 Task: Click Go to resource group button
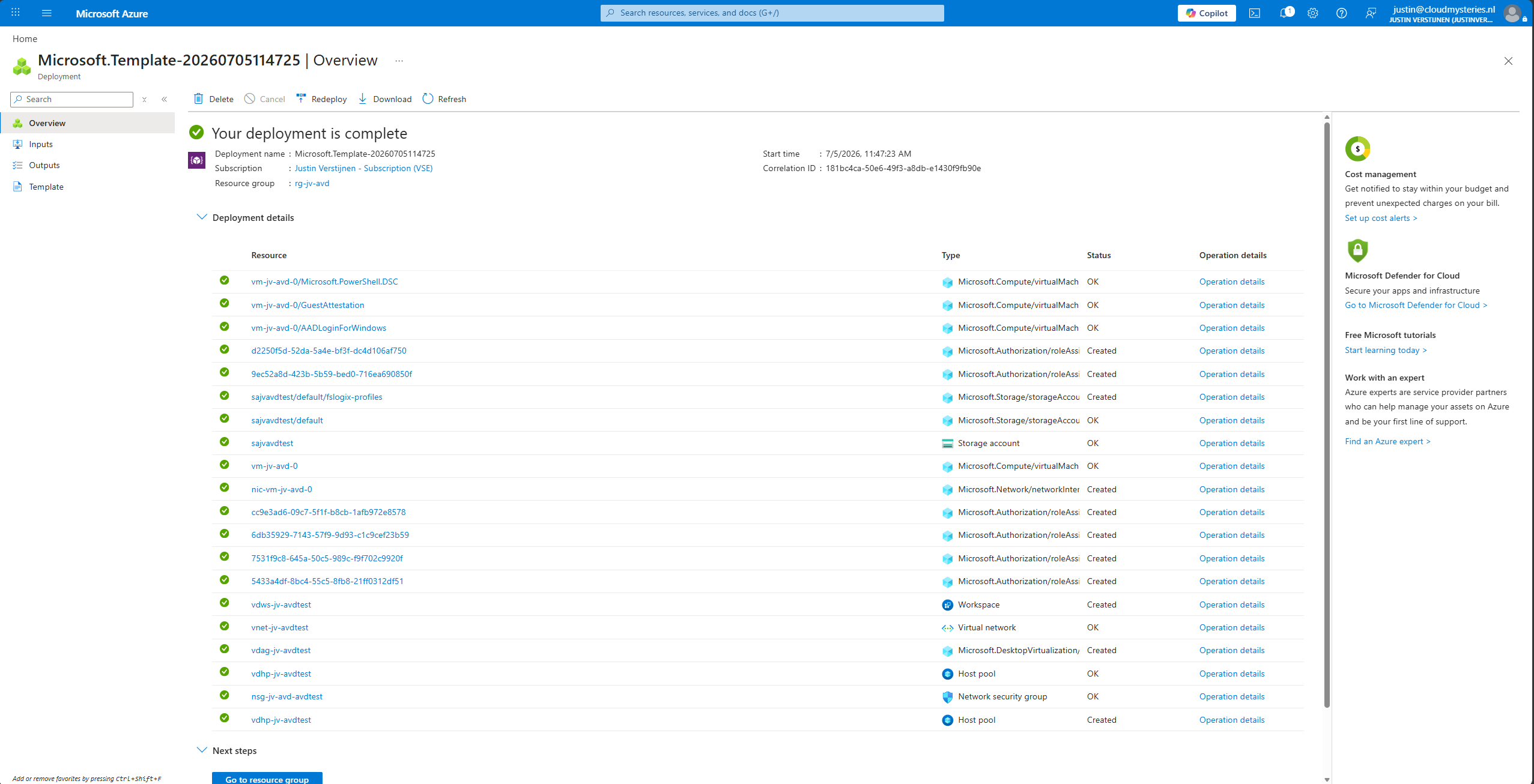pos(267,778)
